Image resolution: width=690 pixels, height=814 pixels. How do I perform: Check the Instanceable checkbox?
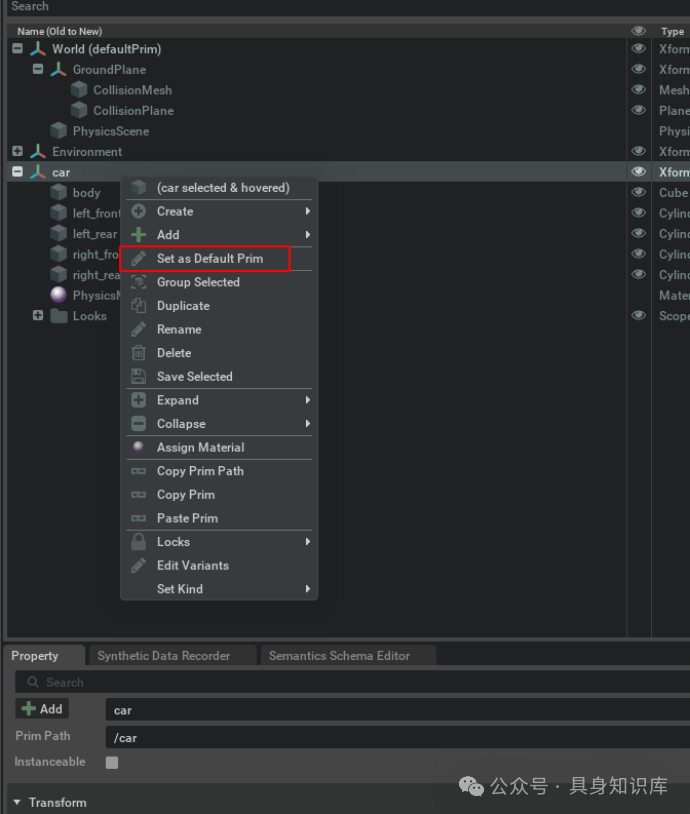[112, 762]
